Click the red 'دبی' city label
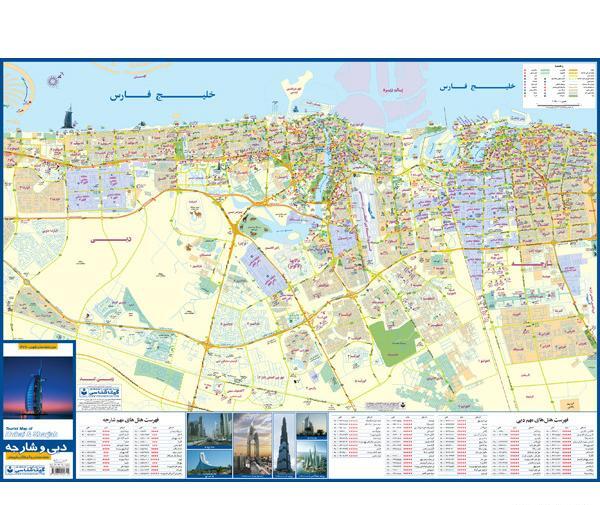Viewport: 600px width, 505px height. pyautogui.click(x=111, y=240)
